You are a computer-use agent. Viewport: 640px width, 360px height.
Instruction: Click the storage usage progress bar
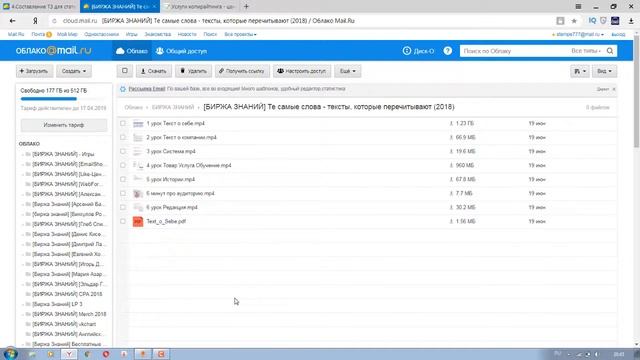pos(63,99)
